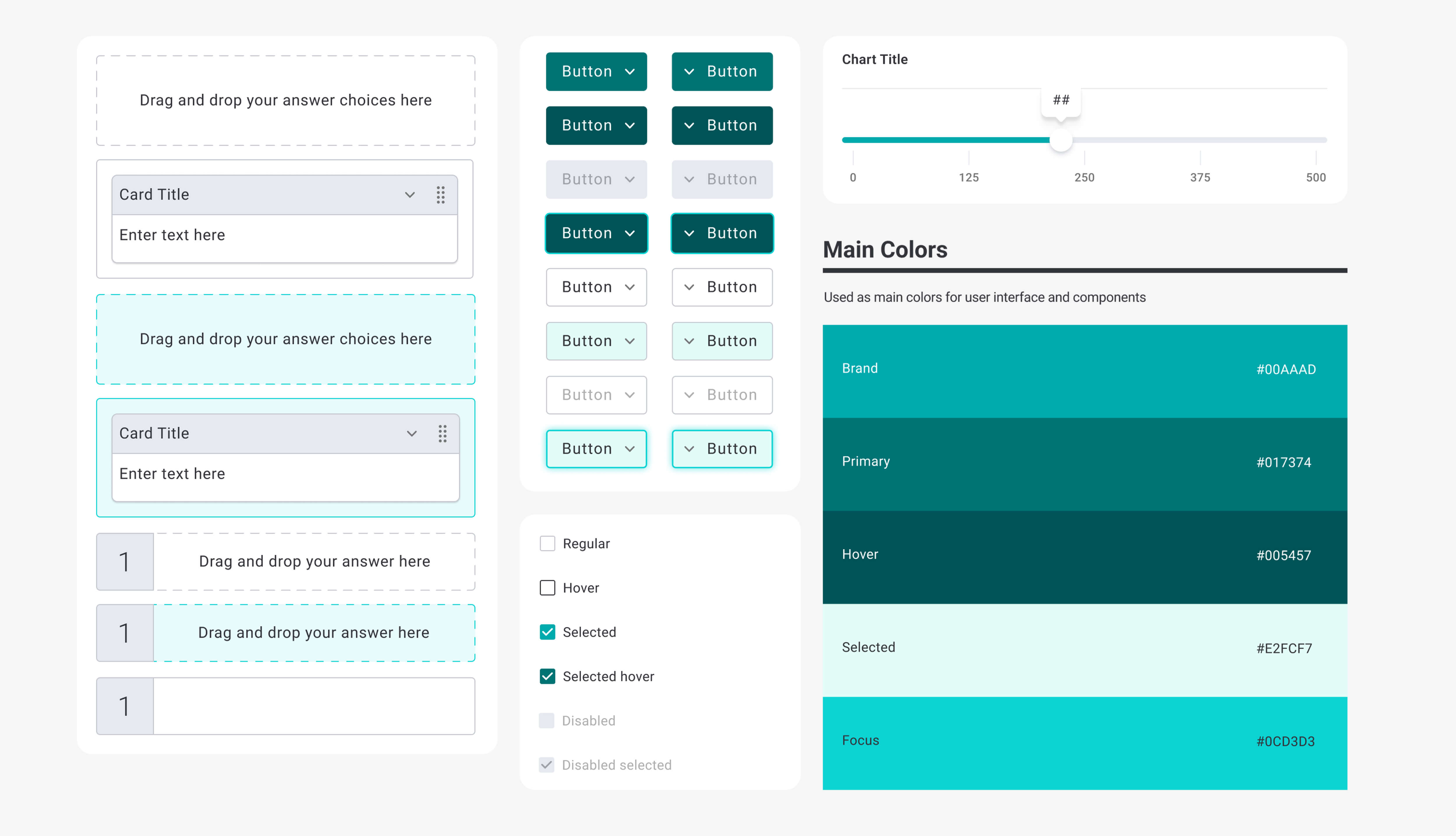1456x836 pixels.
Task: Click the chevron on the white outlined Button, left column
Action: (x=630, y=287)
